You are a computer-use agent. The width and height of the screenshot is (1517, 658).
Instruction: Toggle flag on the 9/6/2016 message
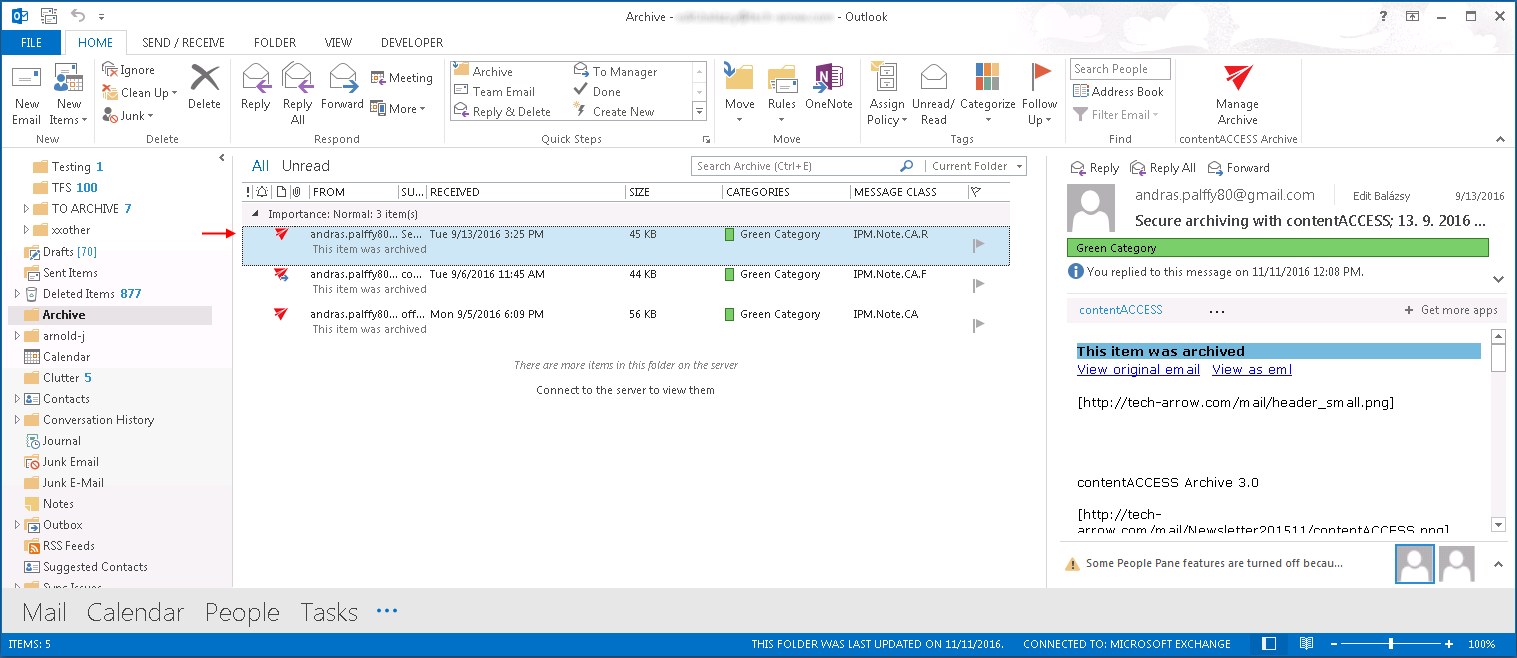pos(978,285)
